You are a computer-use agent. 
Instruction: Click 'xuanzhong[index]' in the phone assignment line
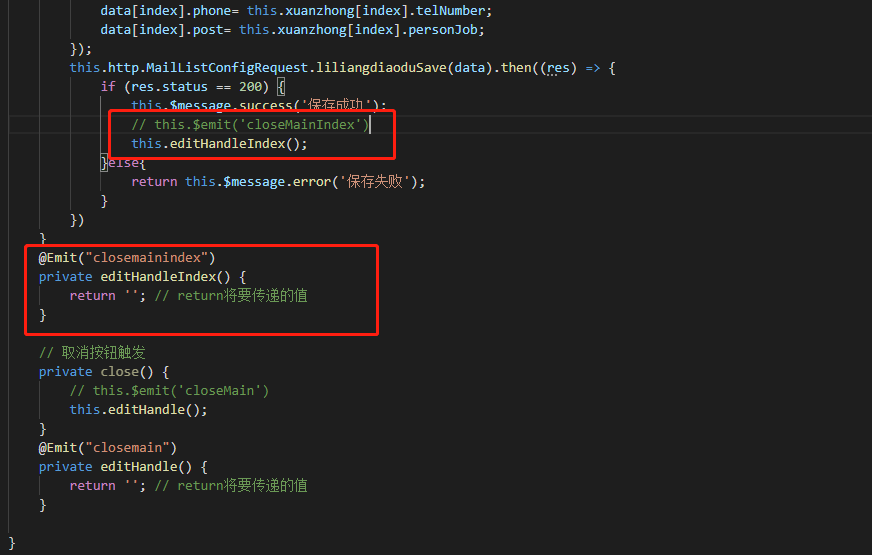coord(346,11)
